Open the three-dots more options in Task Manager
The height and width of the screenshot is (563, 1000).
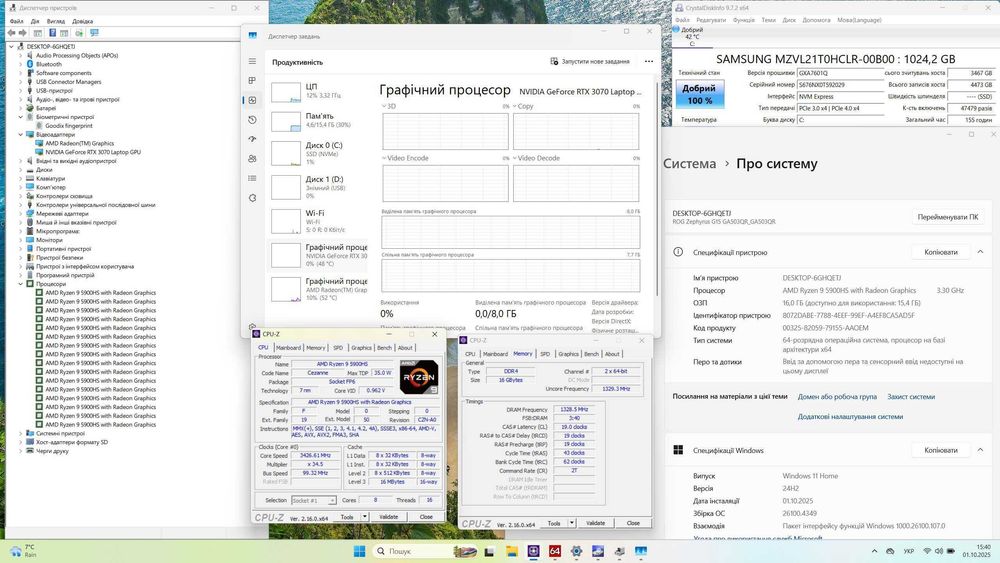pyautogui.click(x=649, y=61)
